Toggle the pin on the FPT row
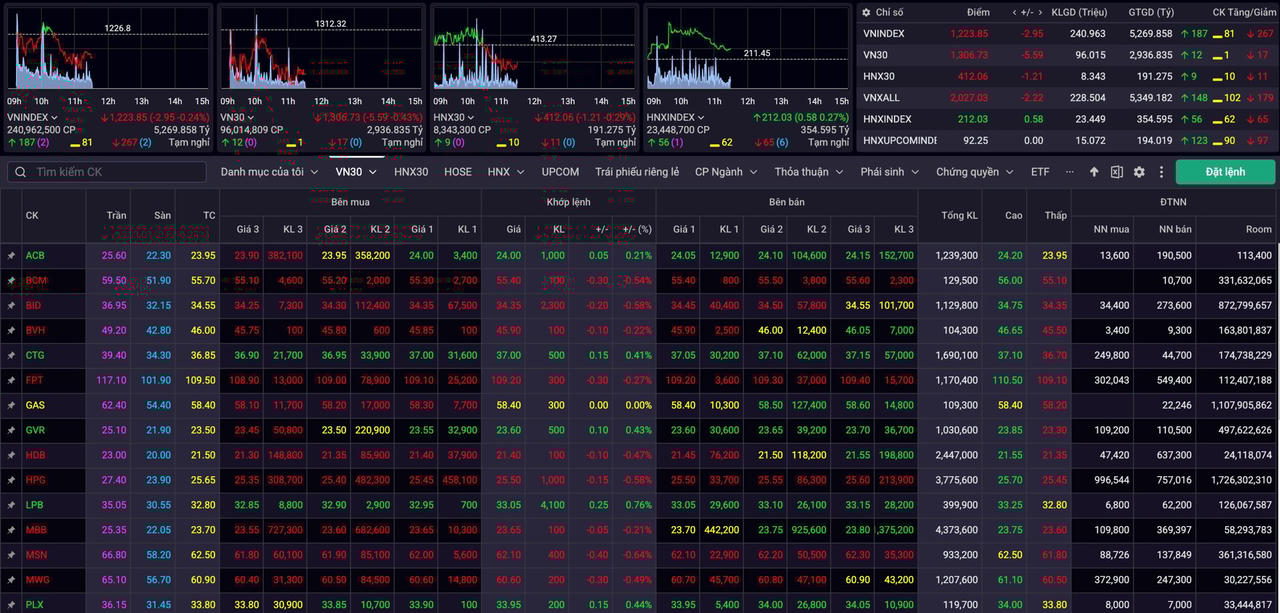 pos(11,381)
